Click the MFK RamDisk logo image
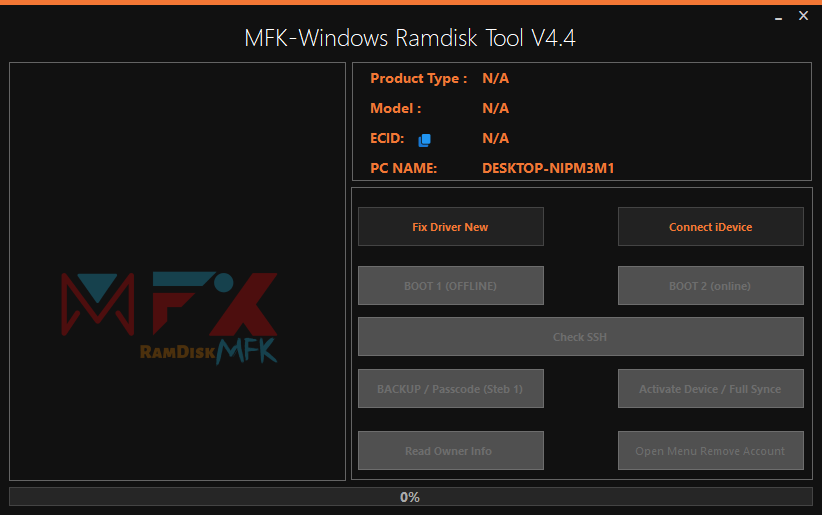822x515 pixels. (x=169, y=318)
